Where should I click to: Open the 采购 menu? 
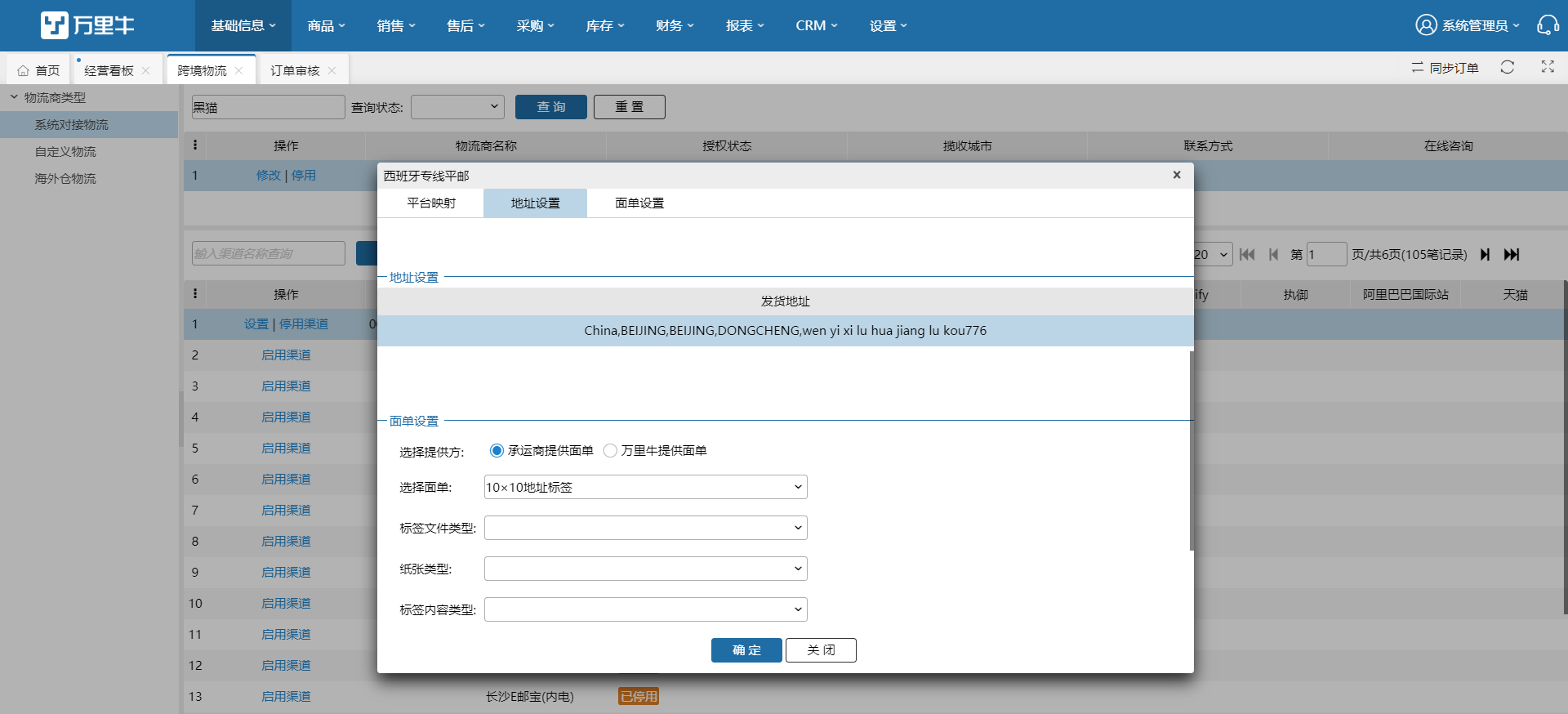[535, 25]
